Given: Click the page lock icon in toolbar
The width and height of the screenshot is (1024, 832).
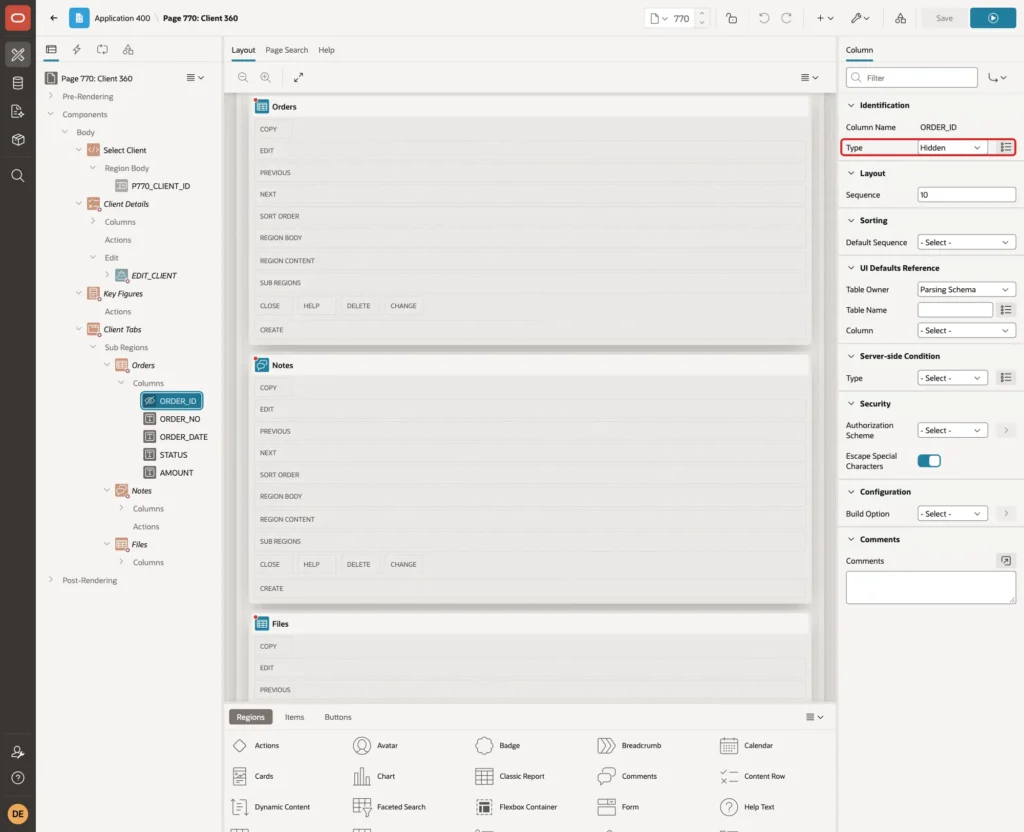Looking at the screenshot, I should point(731,18).
